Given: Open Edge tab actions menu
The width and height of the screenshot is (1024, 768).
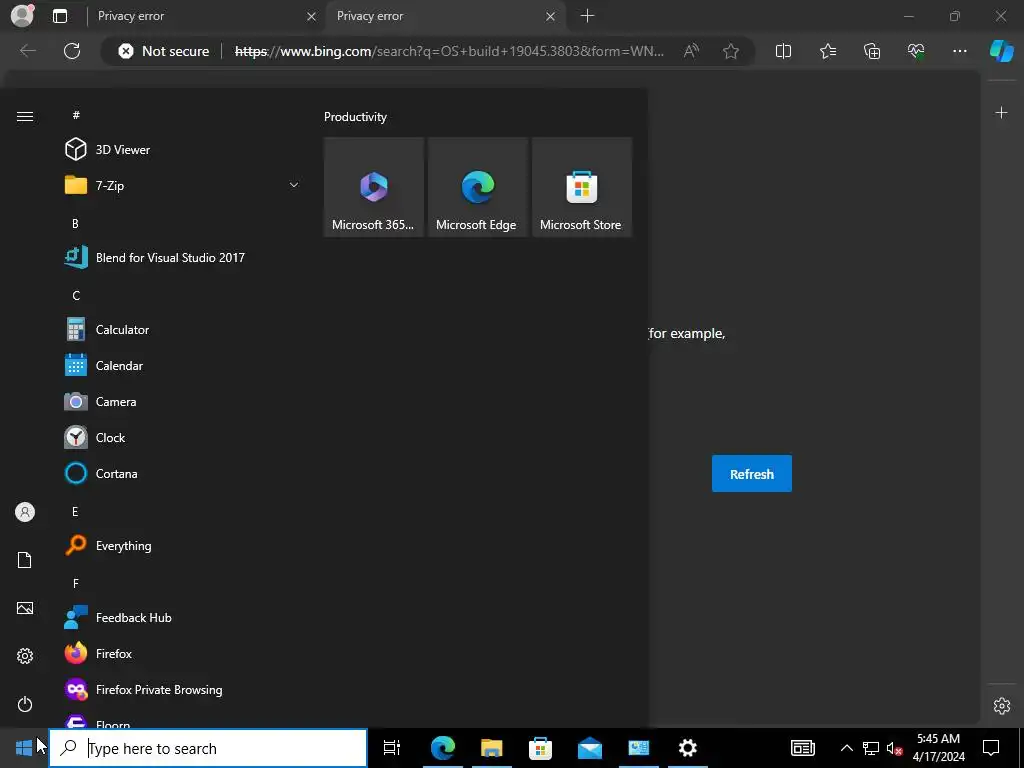Looking at the screenshot, I should click(x=60, y=16).
